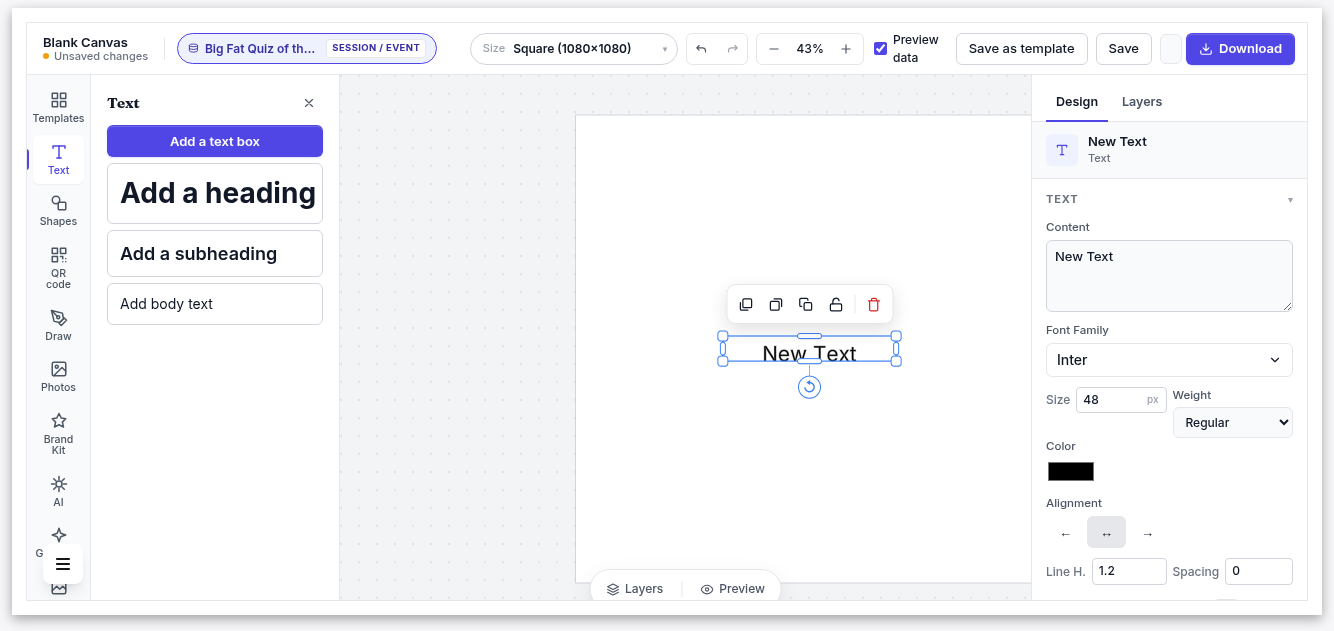Align text left

(x=1065, y=534)
